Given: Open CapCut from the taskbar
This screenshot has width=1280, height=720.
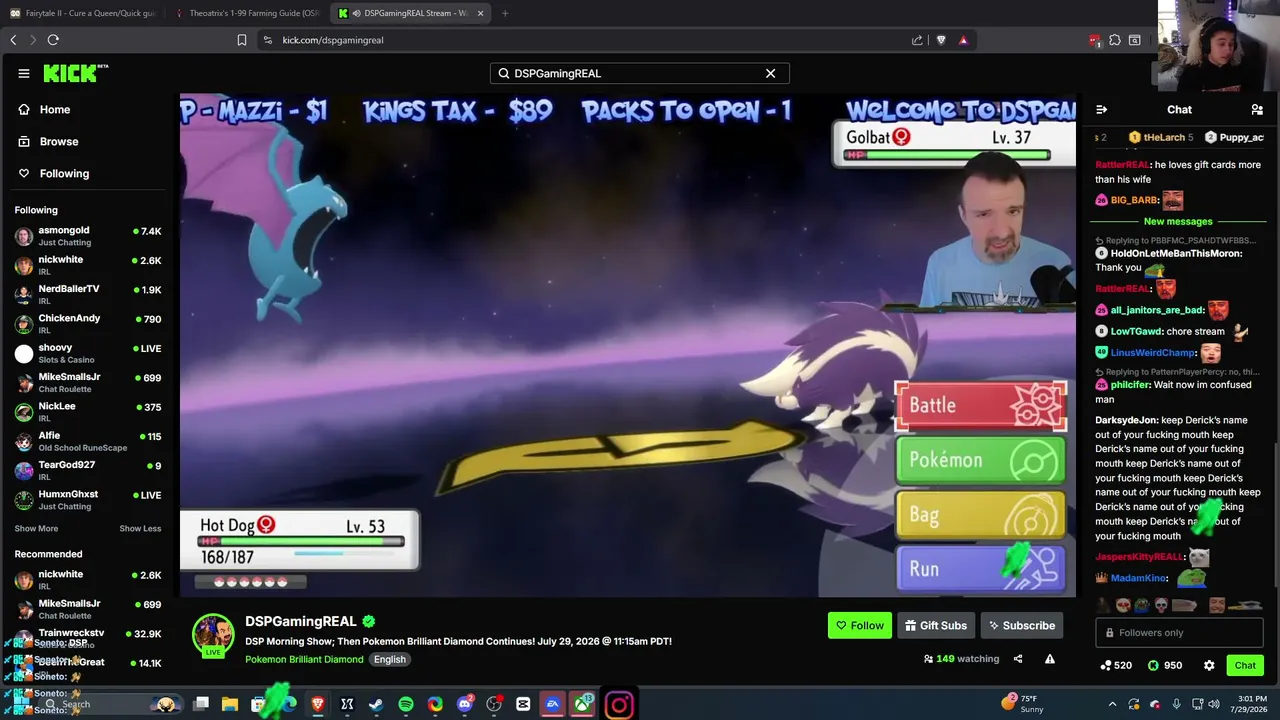Looking at the screenshot, I should pos(523,704).
